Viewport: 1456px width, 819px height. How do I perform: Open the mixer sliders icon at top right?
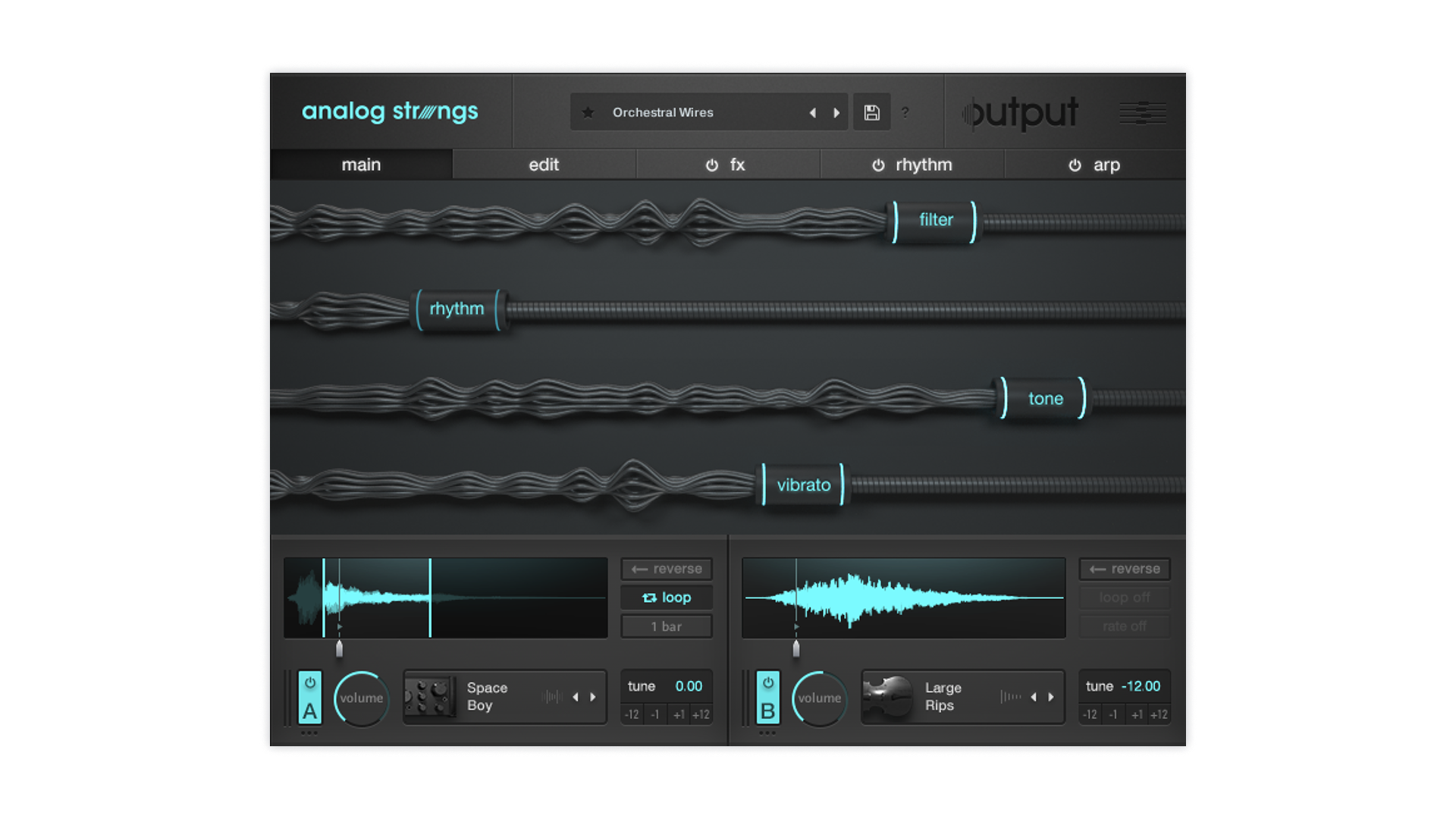1142,113
